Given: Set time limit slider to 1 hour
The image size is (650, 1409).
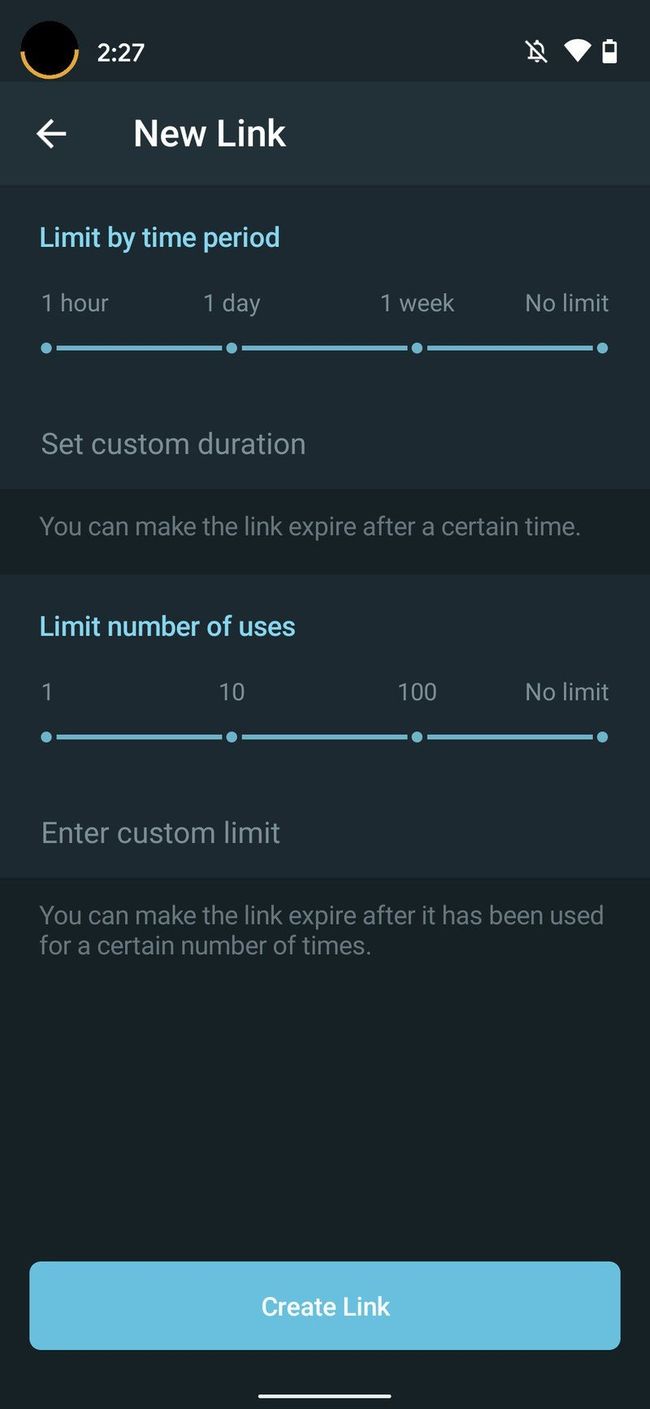Looking at the screenshot, I should (x=46, y=348).
